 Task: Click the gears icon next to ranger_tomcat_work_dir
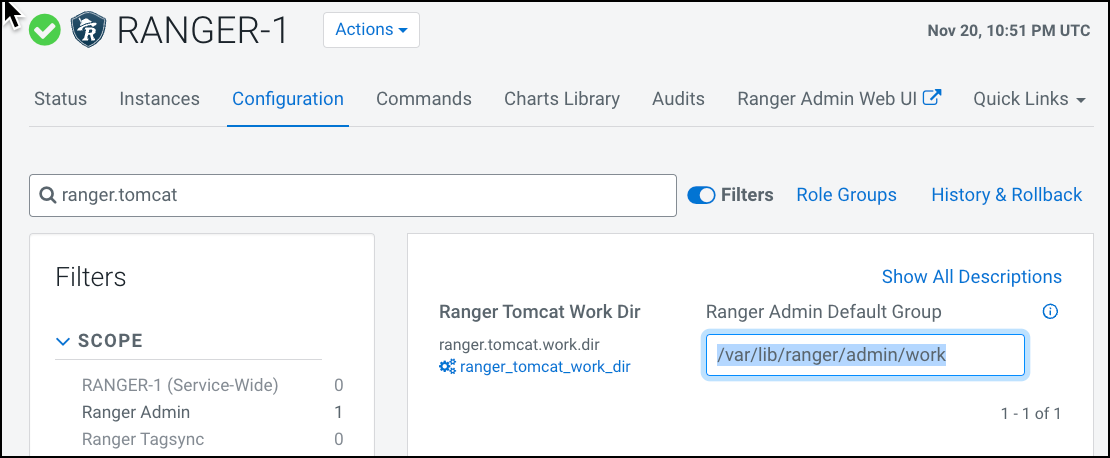(x=447, y=367)
